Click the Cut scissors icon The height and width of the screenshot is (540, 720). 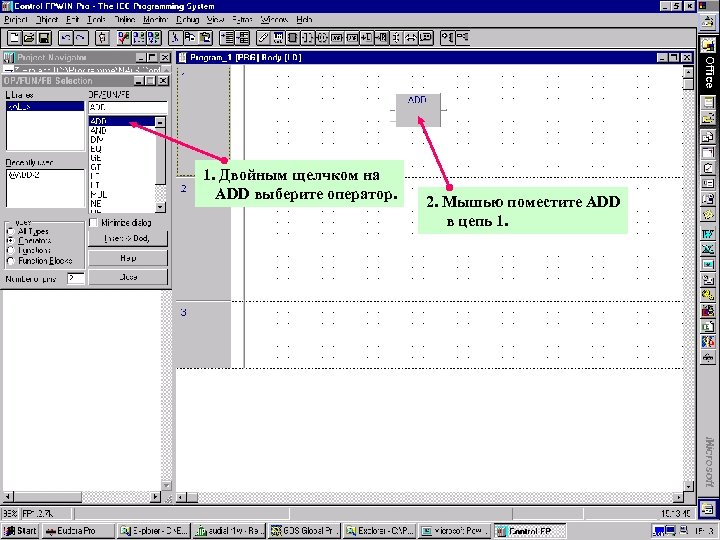175,38
